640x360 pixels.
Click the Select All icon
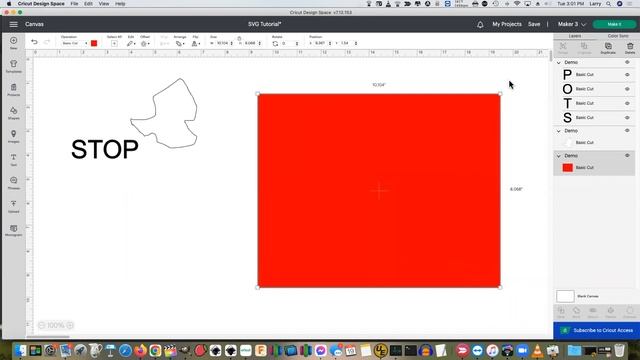coord(114,43)
